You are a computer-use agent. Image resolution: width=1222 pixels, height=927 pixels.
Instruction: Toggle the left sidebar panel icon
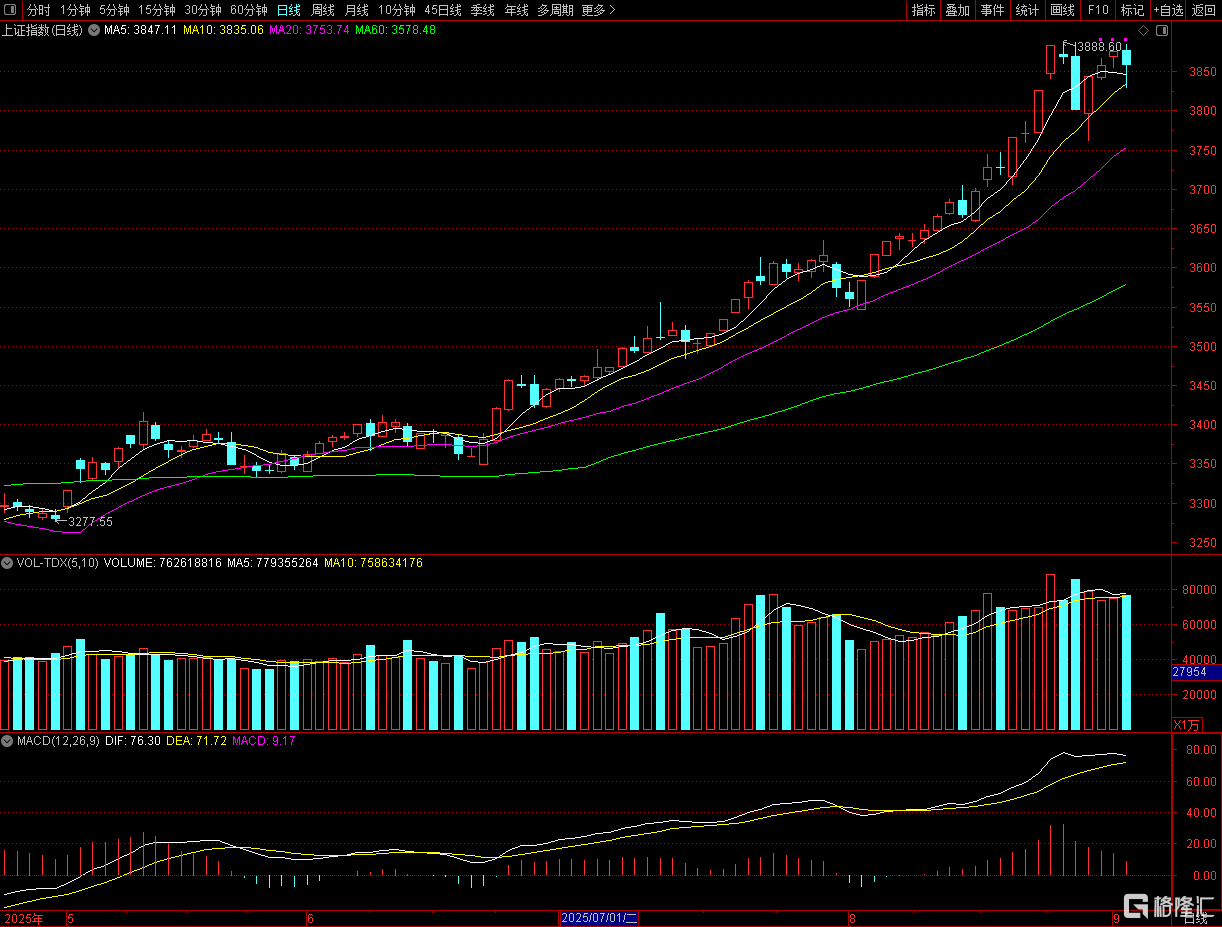click(11, 10)
